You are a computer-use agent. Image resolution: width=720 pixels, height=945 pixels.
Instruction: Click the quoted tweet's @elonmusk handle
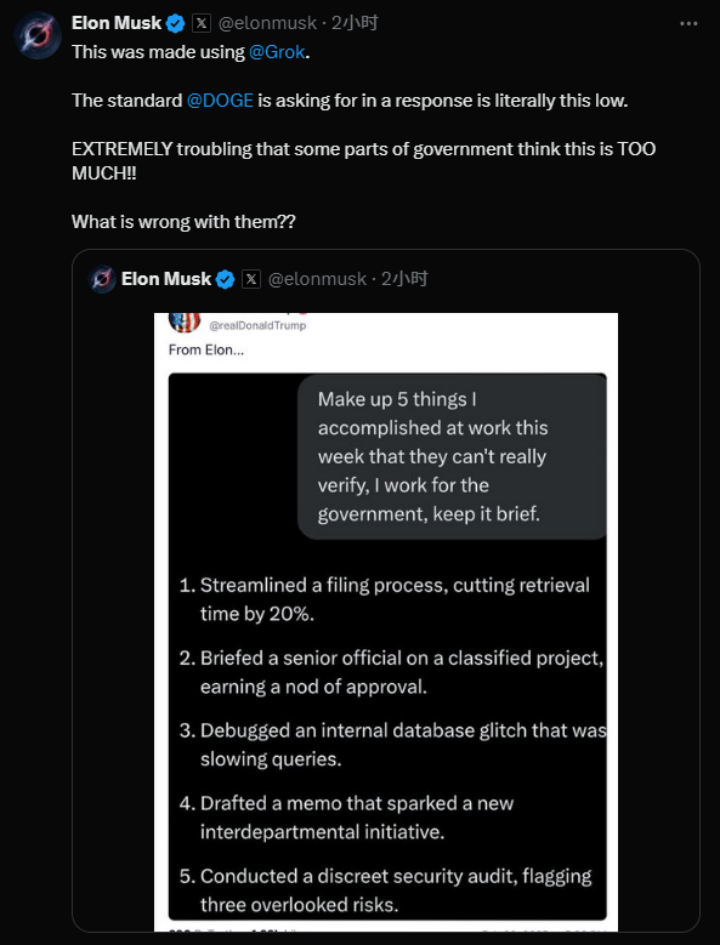pyautogui.click(x=317, y=279)
